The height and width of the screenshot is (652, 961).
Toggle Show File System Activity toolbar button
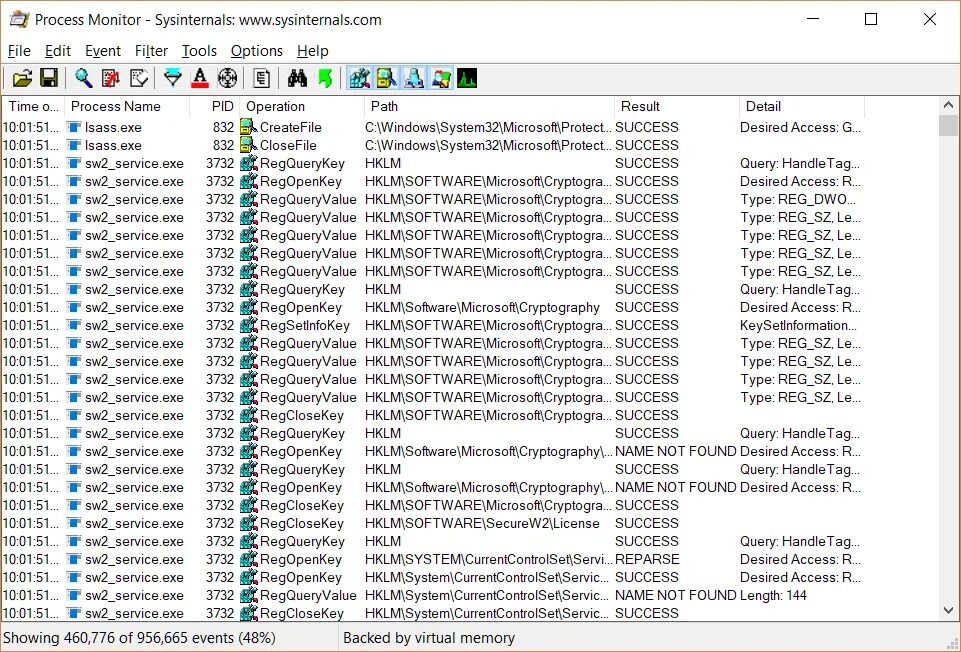(387, 78)
